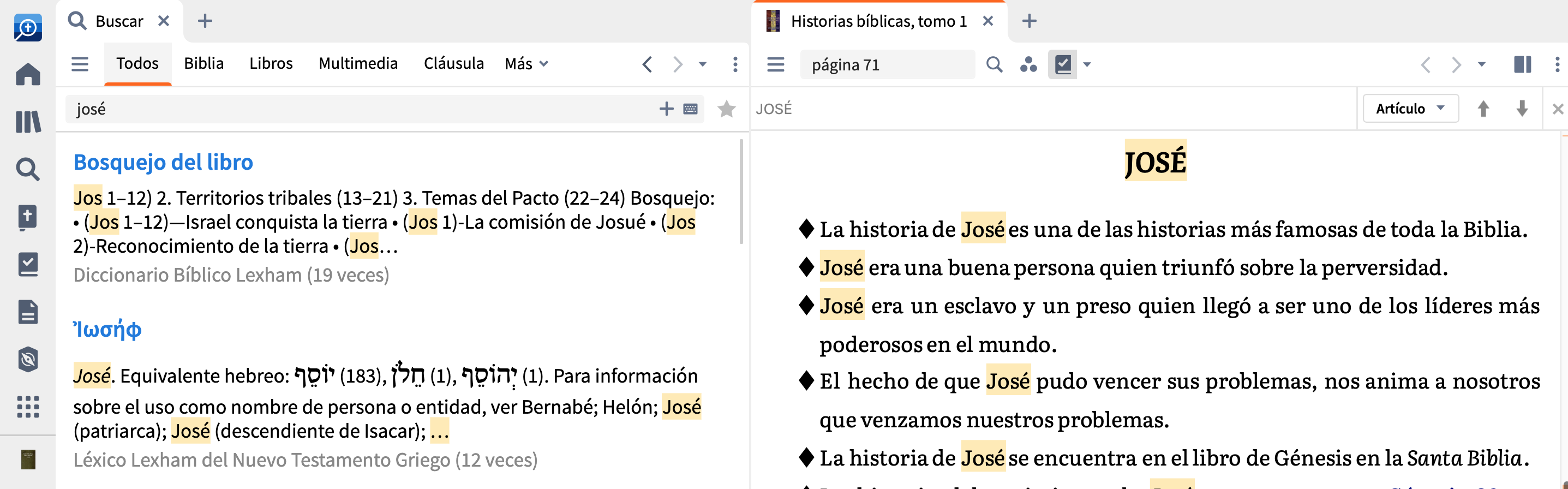Click the search results scrollbar
Image resolution: width=1568 pixels, height=489 pixels.
(x=741, y=192)
